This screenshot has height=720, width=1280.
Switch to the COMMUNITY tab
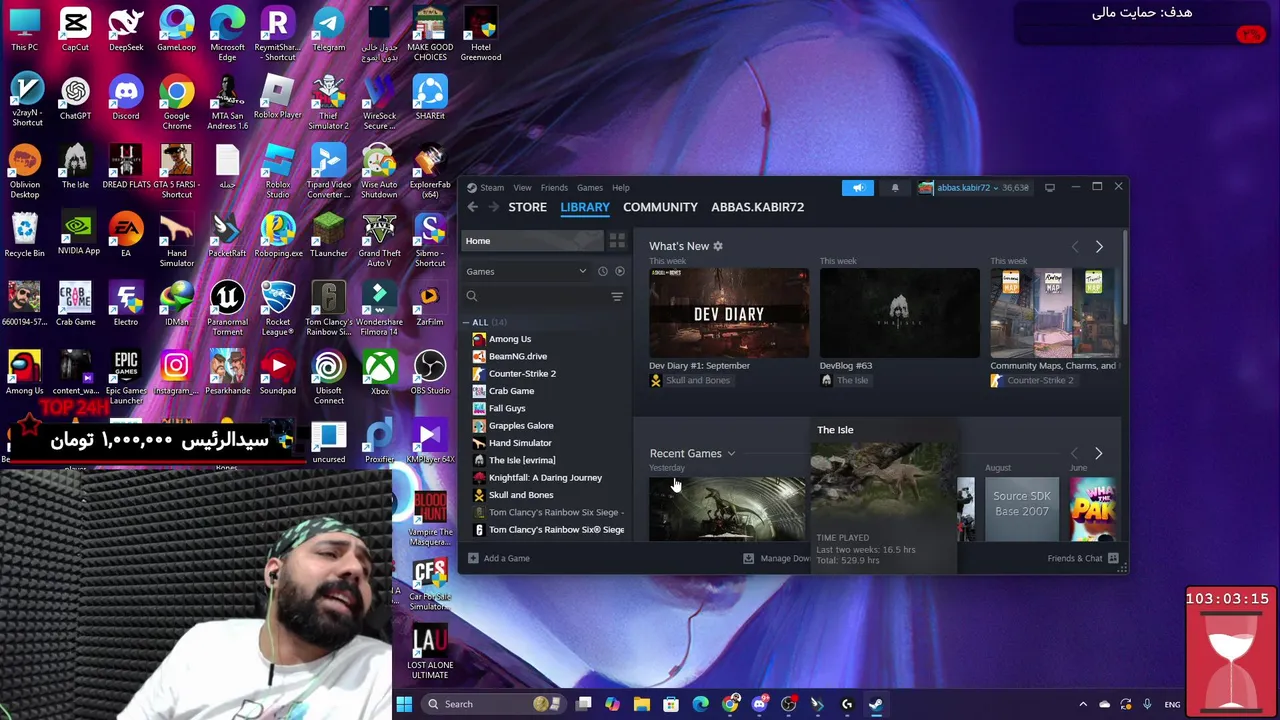(x=660, y=207)
